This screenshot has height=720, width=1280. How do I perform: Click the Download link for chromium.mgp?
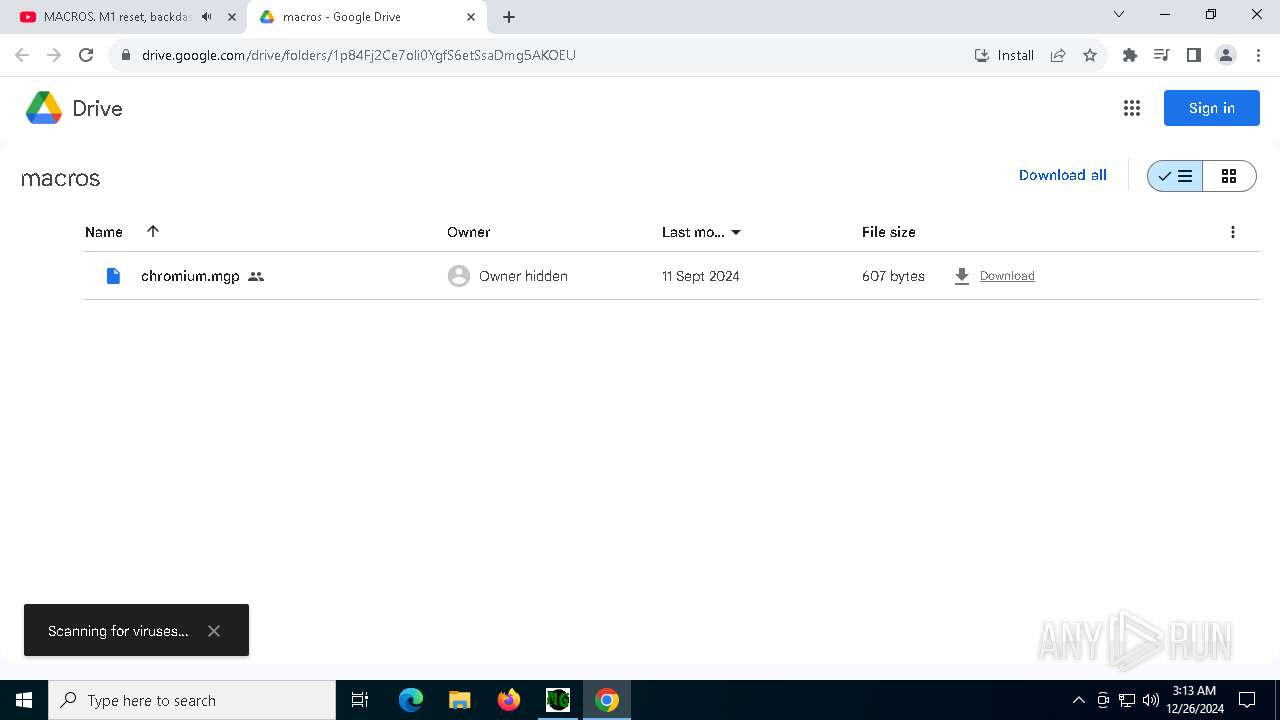1007,276
